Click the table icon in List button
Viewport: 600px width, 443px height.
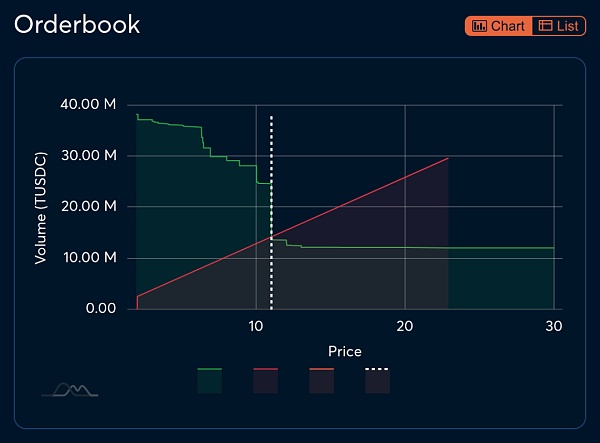tap(546, 26)
